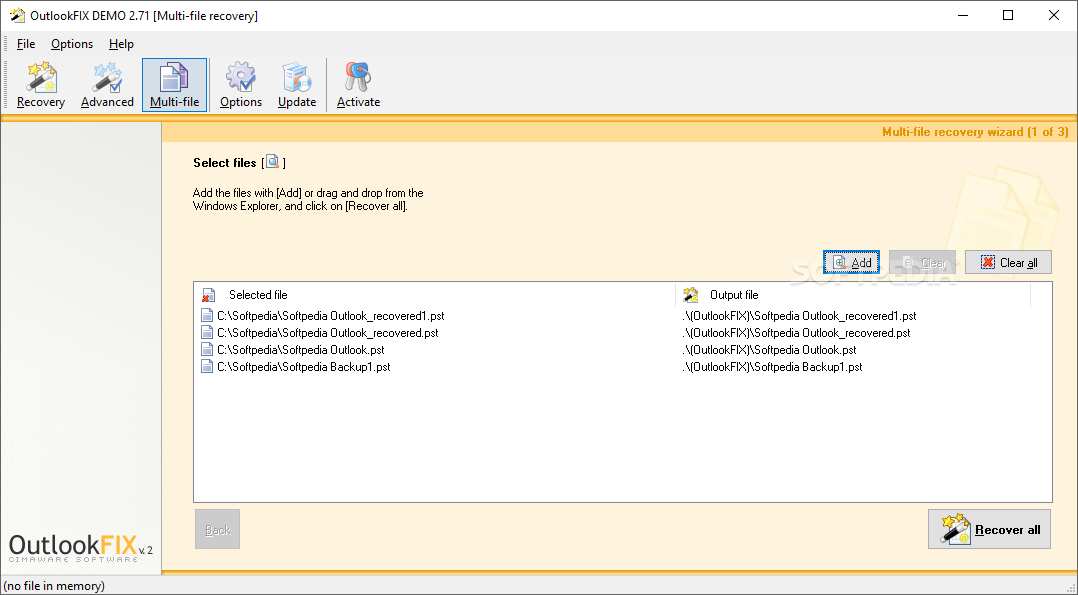Click the Clear all button
This screenshot has width=1078, height=595.
(x=1008, y=262)
